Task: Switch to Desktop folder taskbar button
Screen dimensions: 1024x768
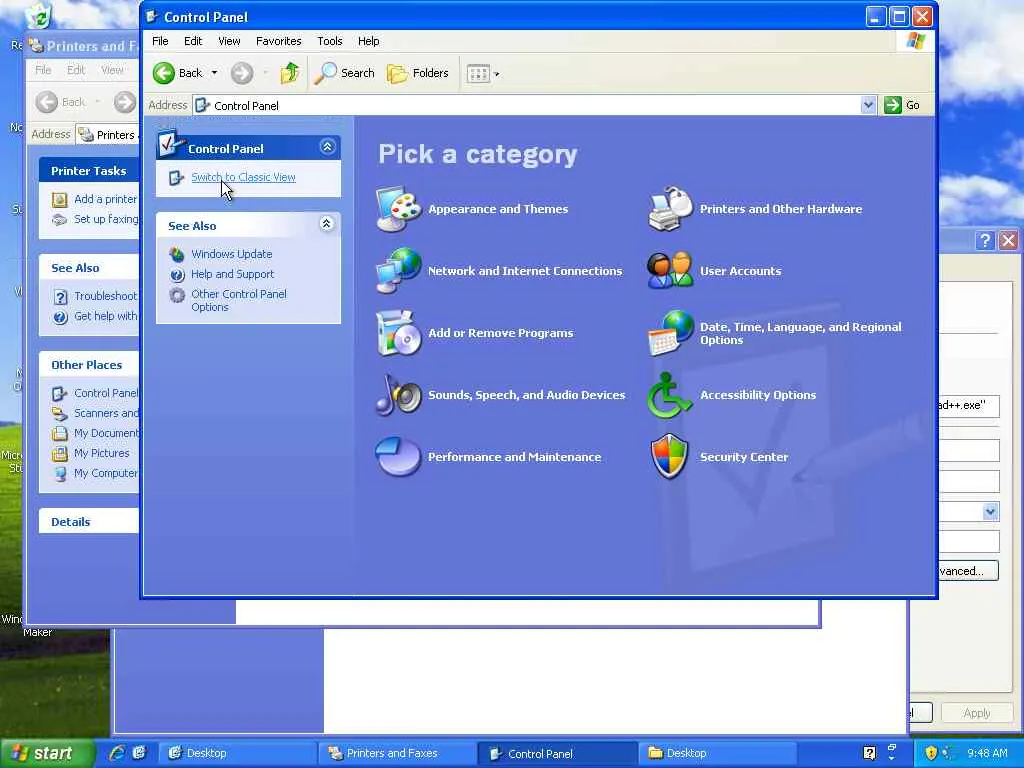Action: click(x=717, y=753)
